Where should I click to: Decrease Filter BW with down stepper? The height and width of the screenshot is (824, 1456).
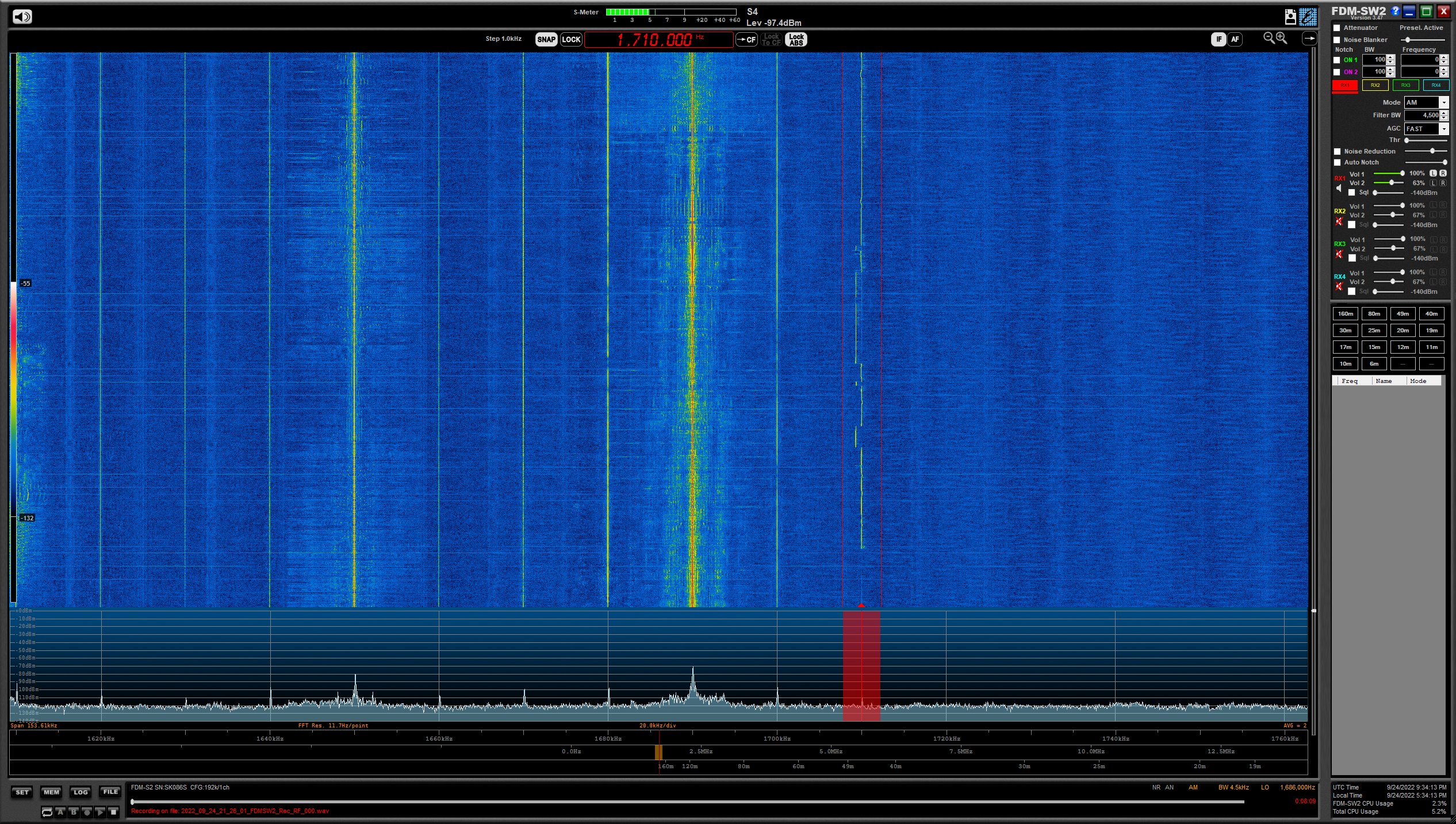click(1444, 118)
